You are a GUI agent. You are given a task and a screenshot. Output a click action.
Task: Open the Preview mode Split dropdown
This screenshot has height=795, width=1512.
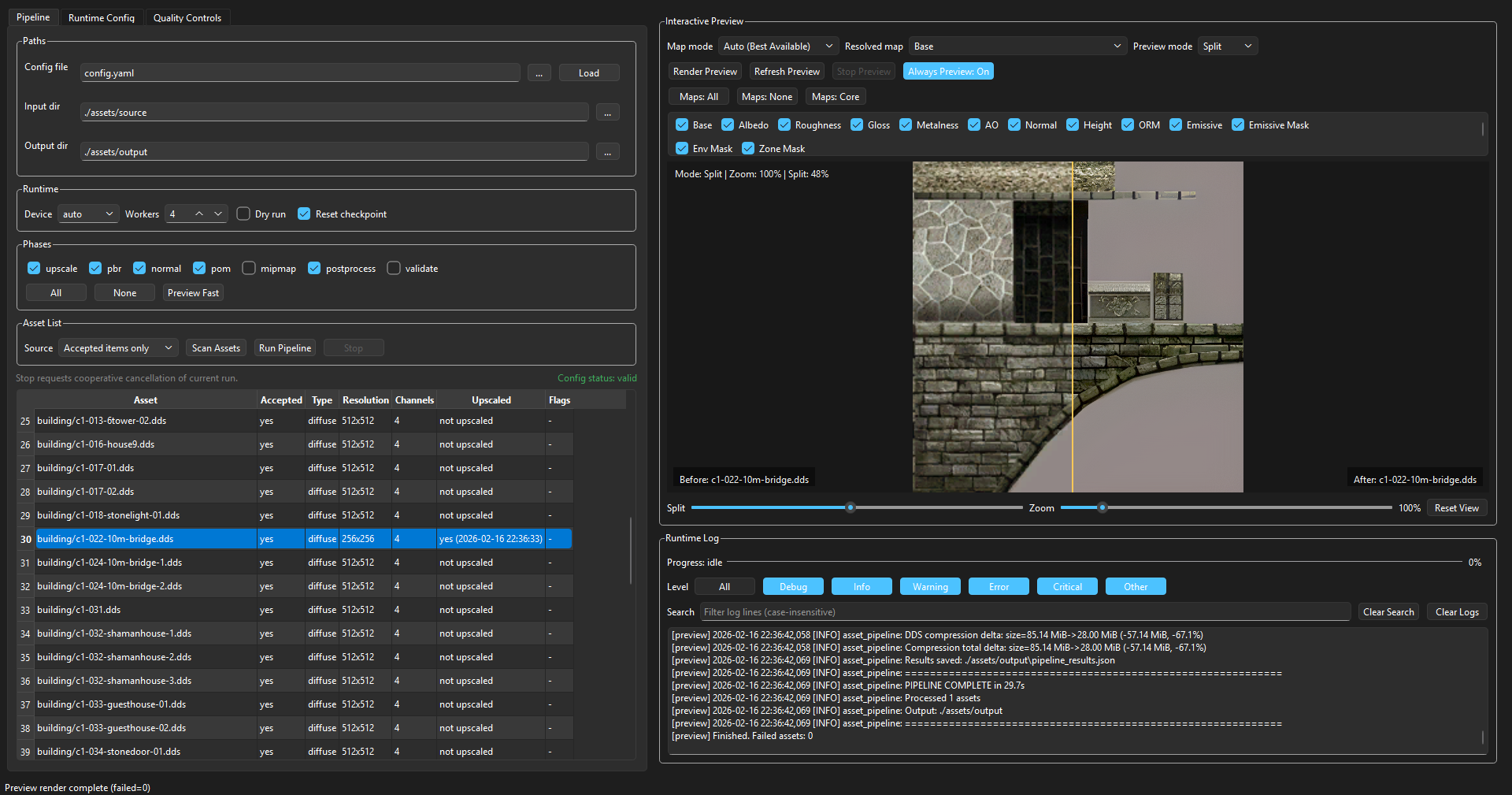[x=1227, y=46]
